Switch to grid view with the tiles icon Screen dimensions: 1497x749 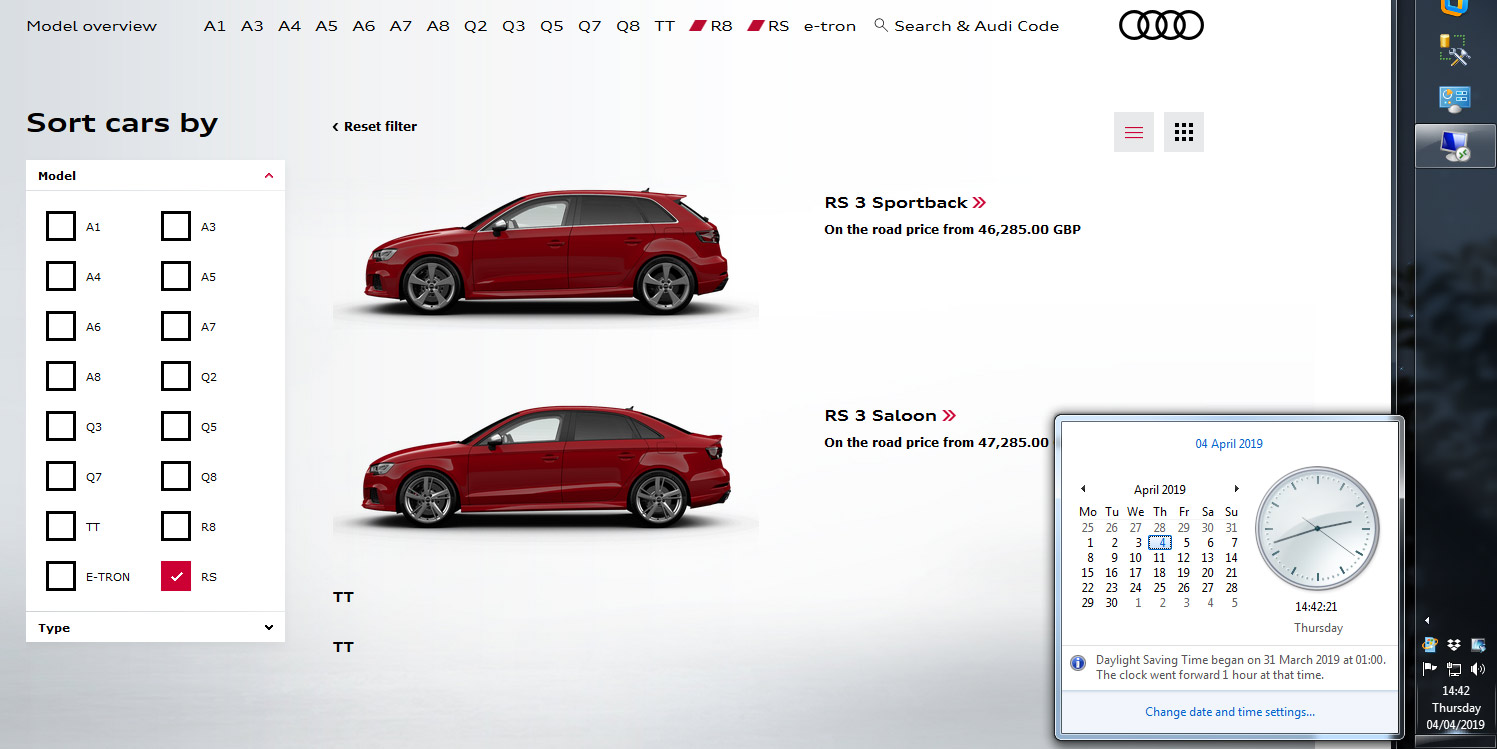pyautogui.click(x=1184, y=132)
